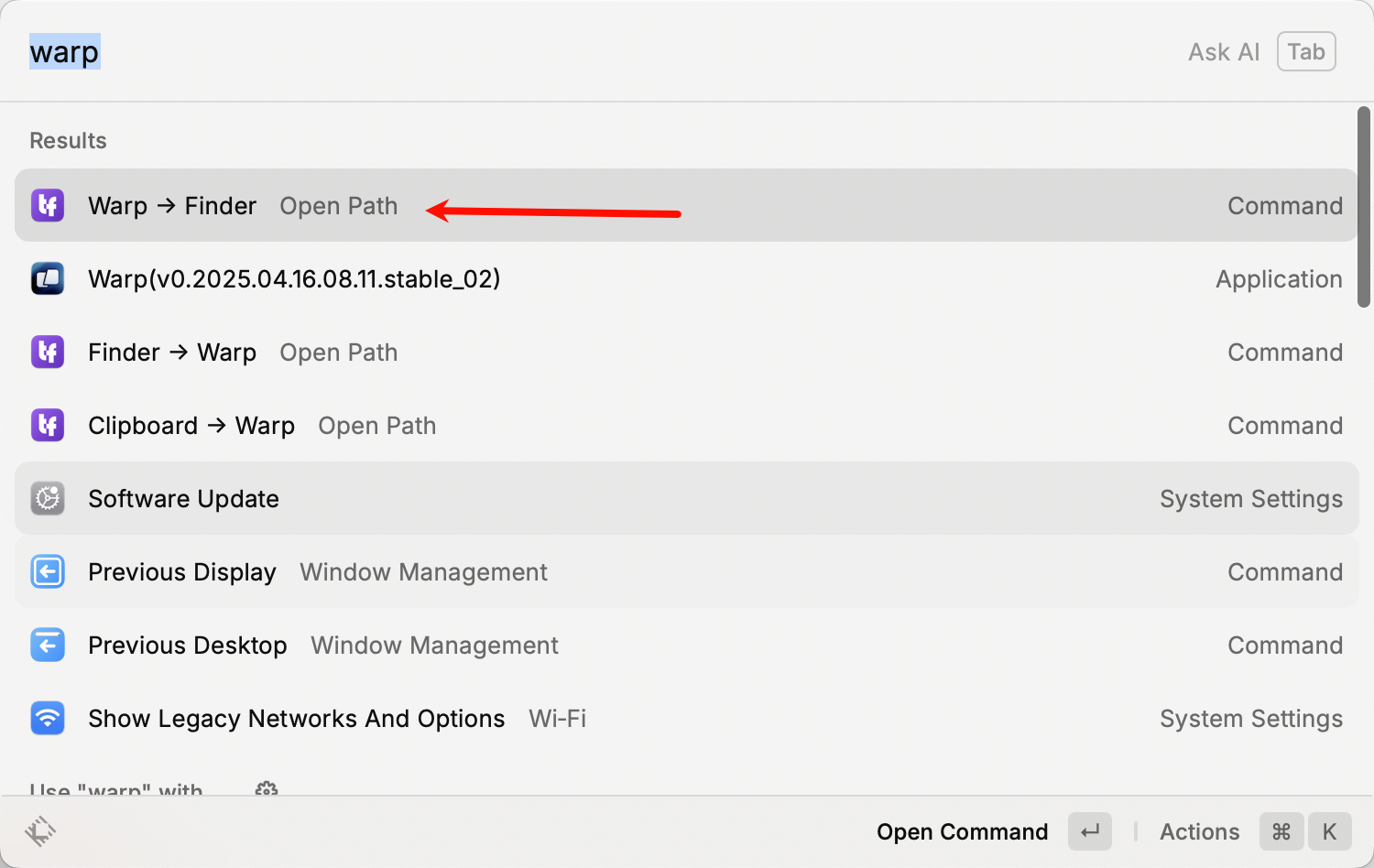The image size is (1374, 868).
Task: Click the blue Wi-Fi icon
Action: pos(48,718)
